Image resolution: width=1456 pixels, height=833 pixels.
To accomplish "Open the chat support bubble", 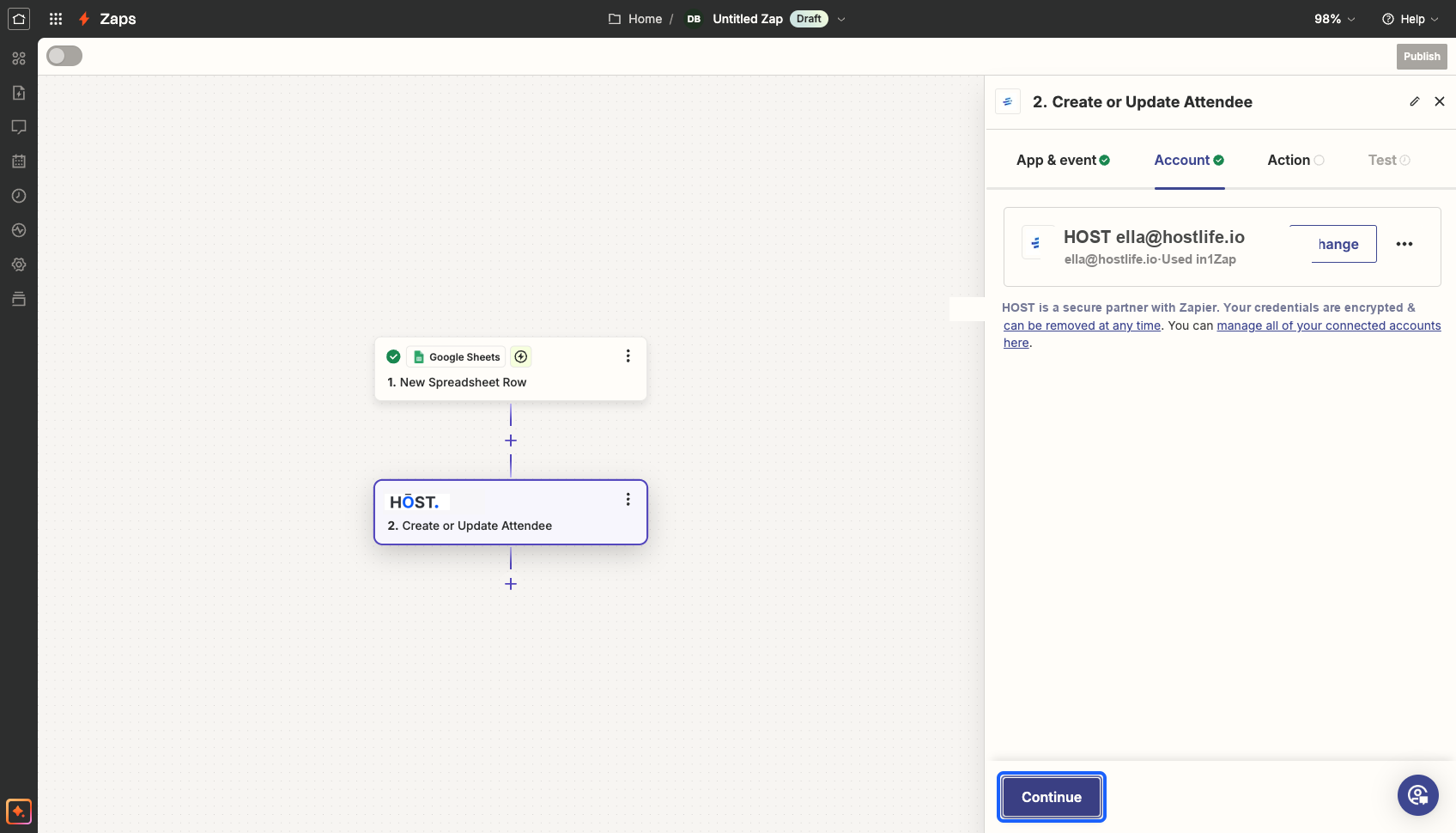I will pyautogui.click(x=1418, y=795).
